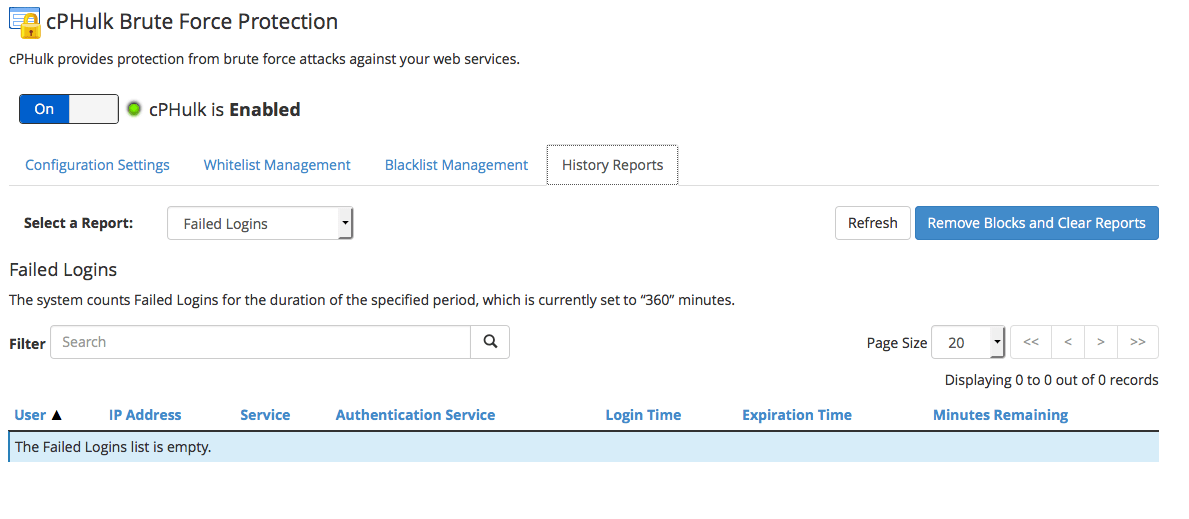Image resolution: width=1189 pixels, height=519 pixels.
Task: Go to first page with << button
Action: pyautogui.click(x=1031, y=342)
